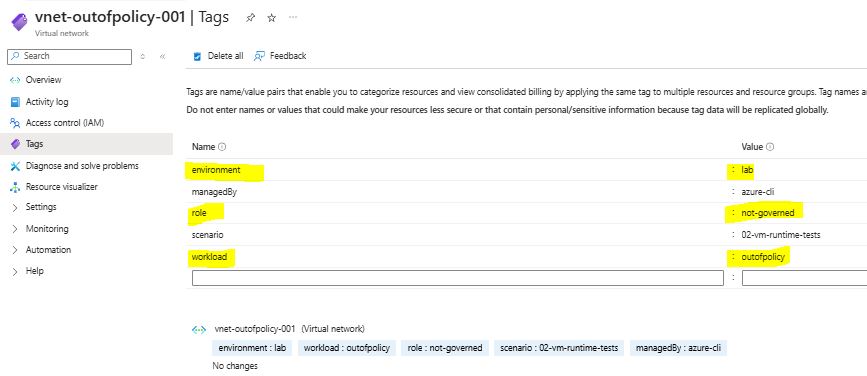Click the 'scenario : 02-vm-runtime-tests' chip
The width and height of the screenshot is (867, 376).
(560, 348)
